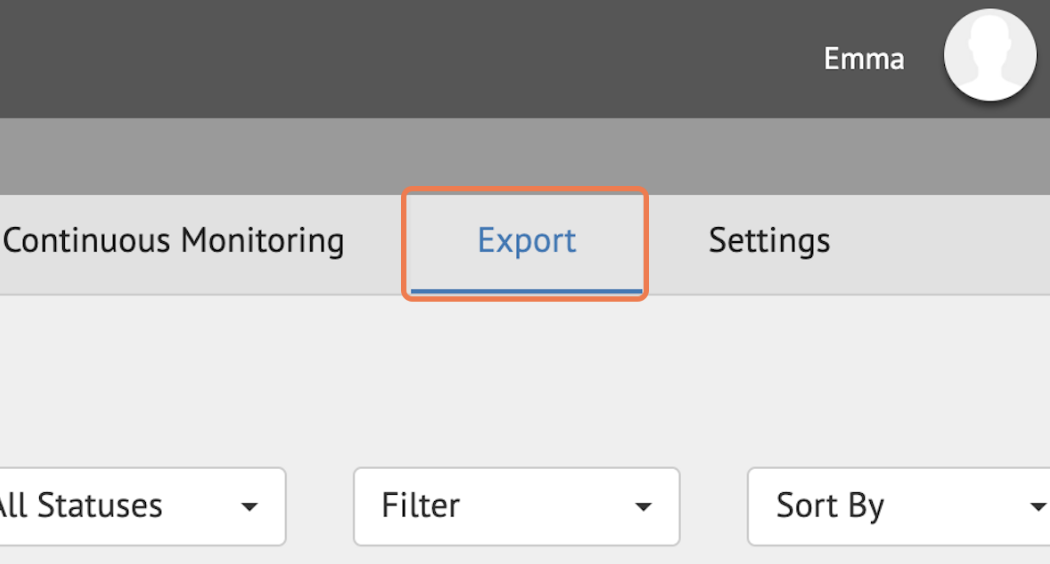
Task: Open the Filter dropdown
Action: pyautogui.click(x=516, y=506)
